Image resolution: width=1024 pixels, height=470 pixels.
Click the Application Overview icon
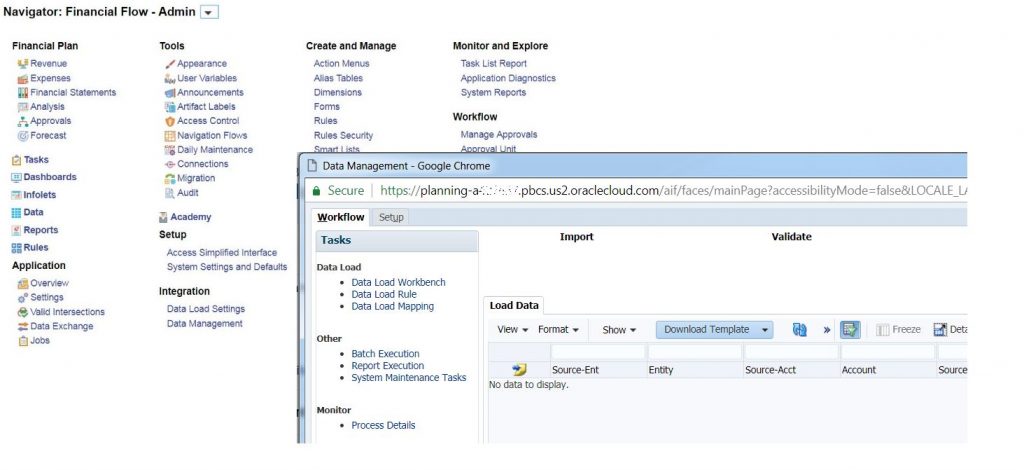pos(23,283)
